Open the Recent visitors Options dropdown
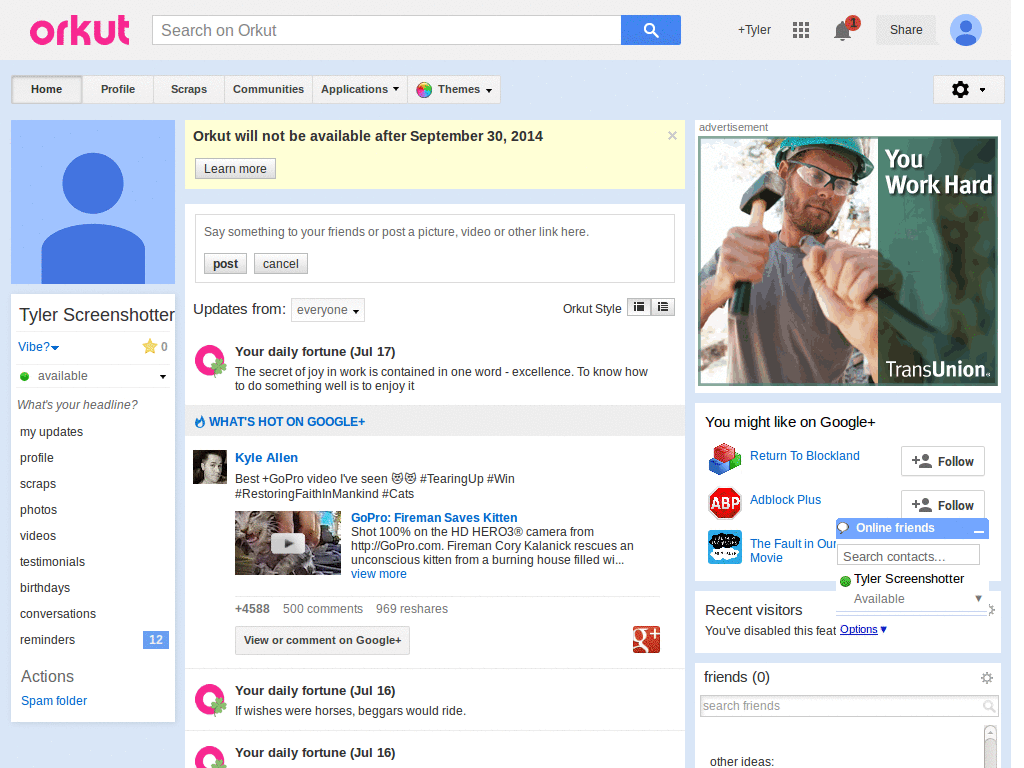The image size is (1024, 768). point(863,630)
